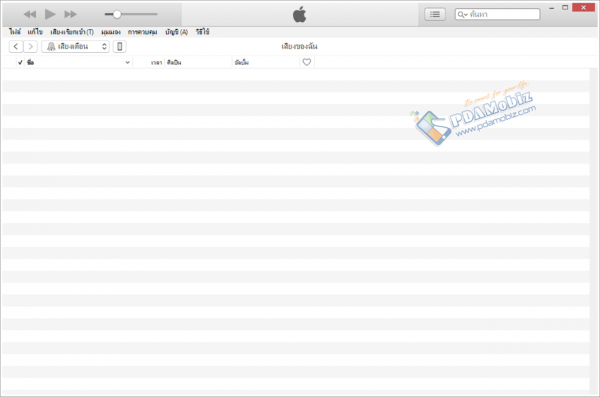The width and height of the screenshot is (600, 397).
Task: Open the list view (Up Next) button
Action: pyautogui.click(x=435, y=14)
